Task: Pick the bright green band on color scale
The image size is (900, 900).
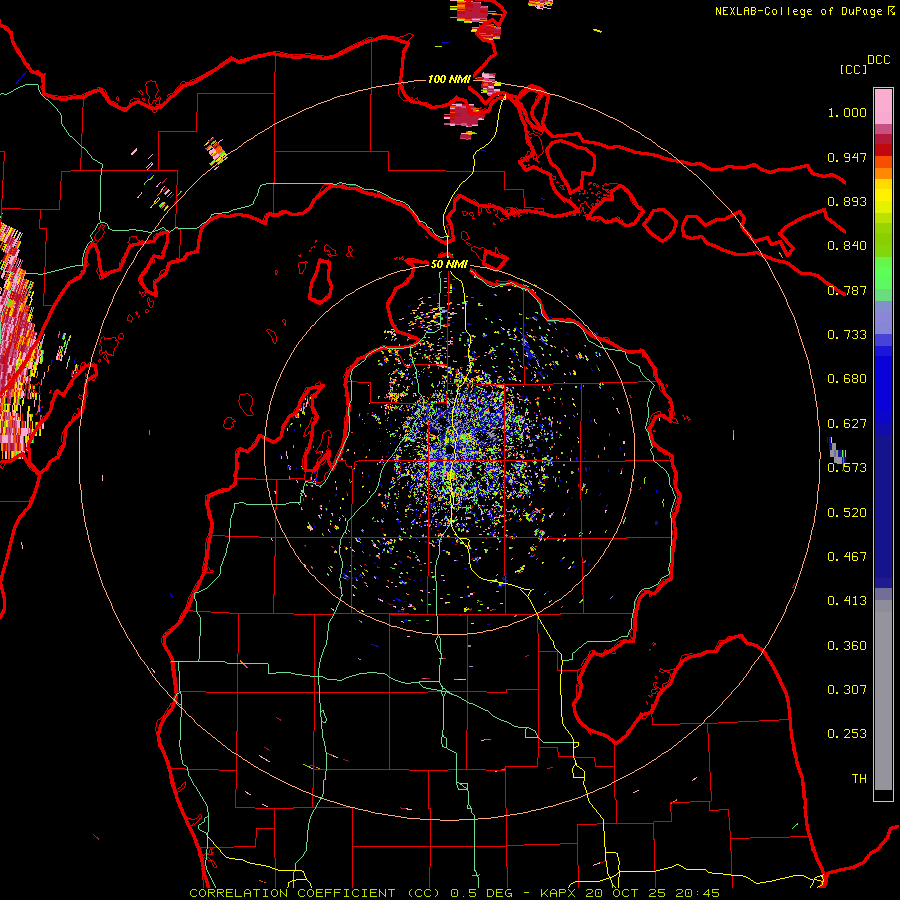Action: click(883, 273)
